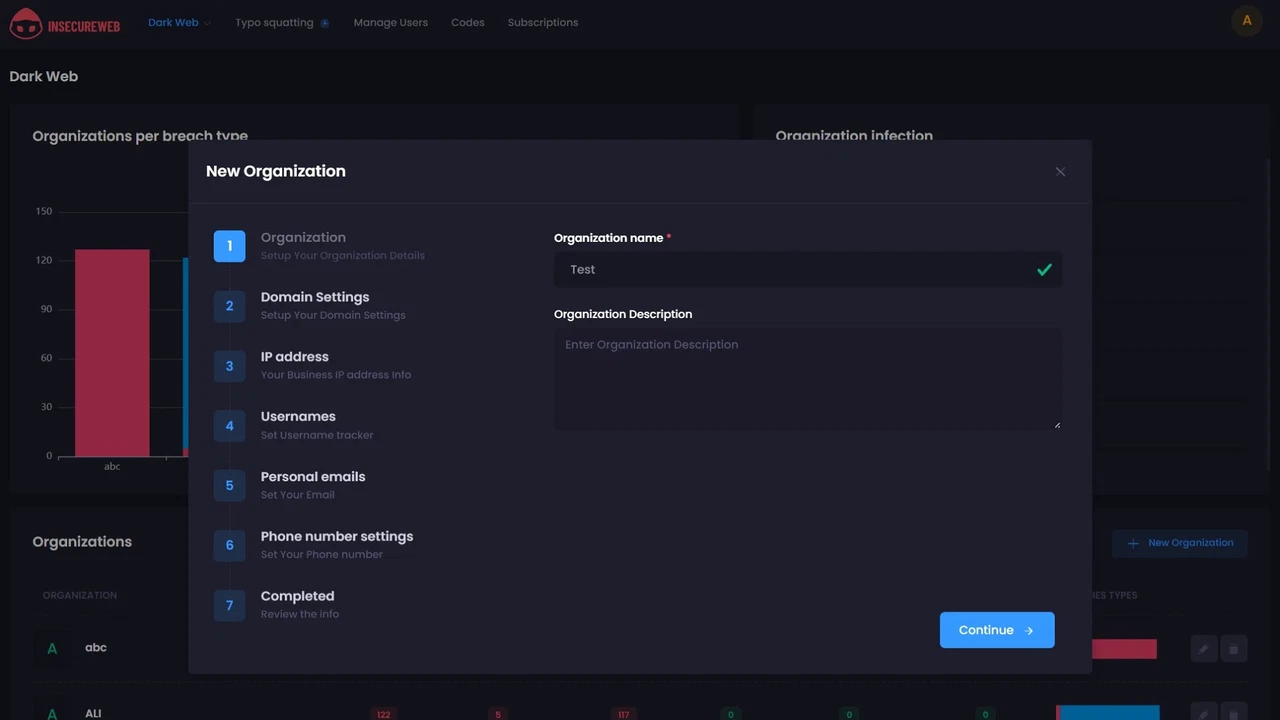Select step 4 Usernames icon
The width and height of the screenshot is (1280, 720).
[229, 426]
